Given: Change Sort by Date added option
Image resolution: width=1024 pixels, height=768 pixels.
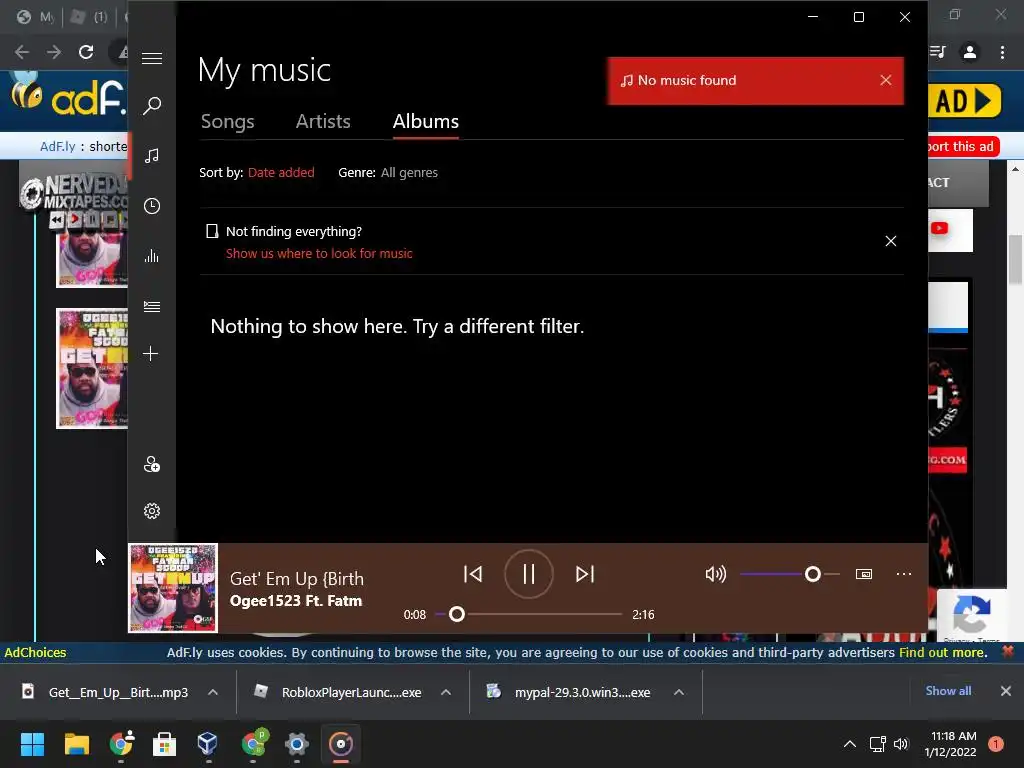Looking at the screenshot, I should click(x=281, y=172).
